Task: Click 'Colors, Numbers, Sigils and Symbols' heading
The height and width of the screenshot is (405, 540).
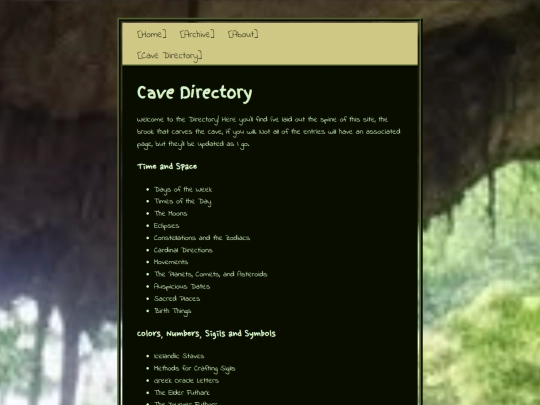Action: 206,334
